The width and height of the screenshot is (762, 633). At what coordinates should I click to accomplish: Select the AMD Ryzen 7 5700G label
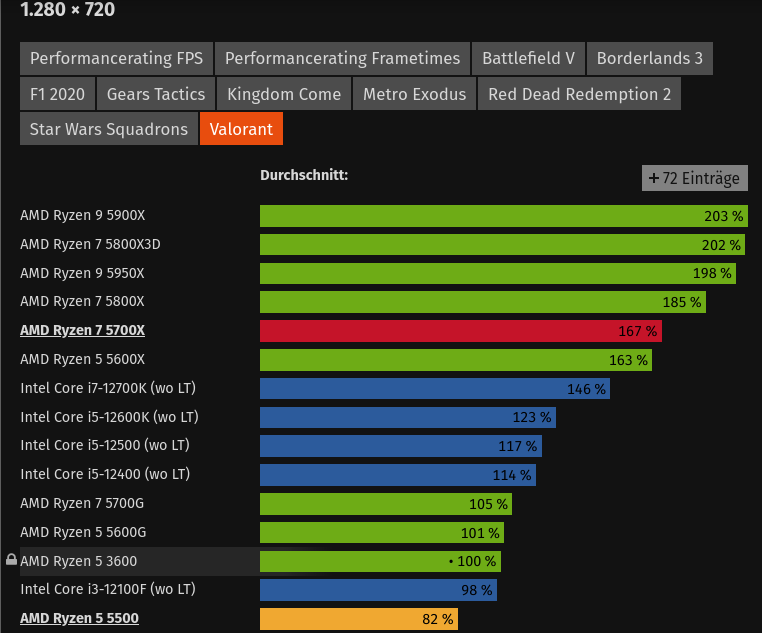click(82, 503)
